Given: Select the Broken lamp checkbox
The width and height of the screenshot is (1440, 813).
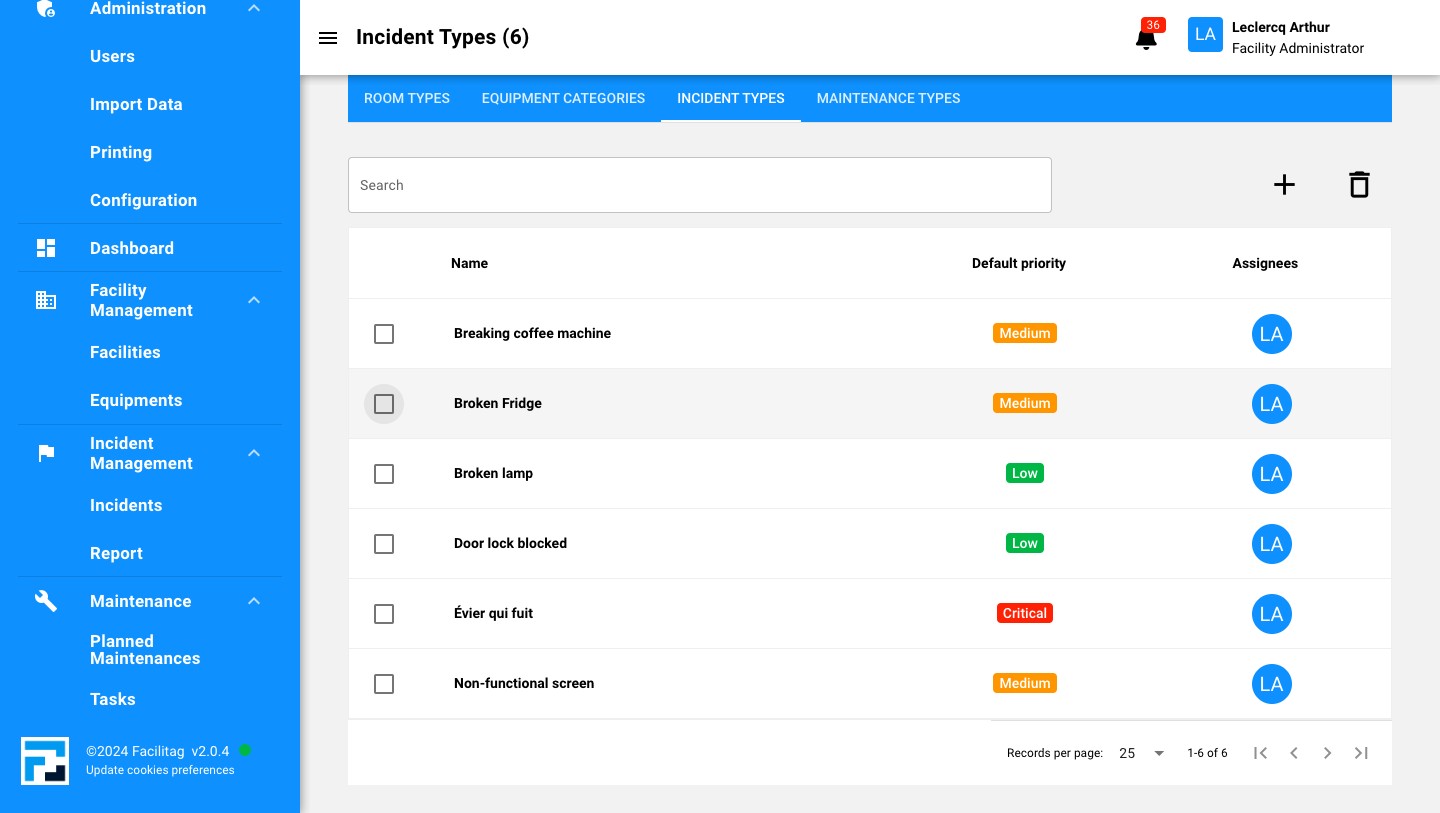Looking at the screenshot, I should (x=384, y=474).
